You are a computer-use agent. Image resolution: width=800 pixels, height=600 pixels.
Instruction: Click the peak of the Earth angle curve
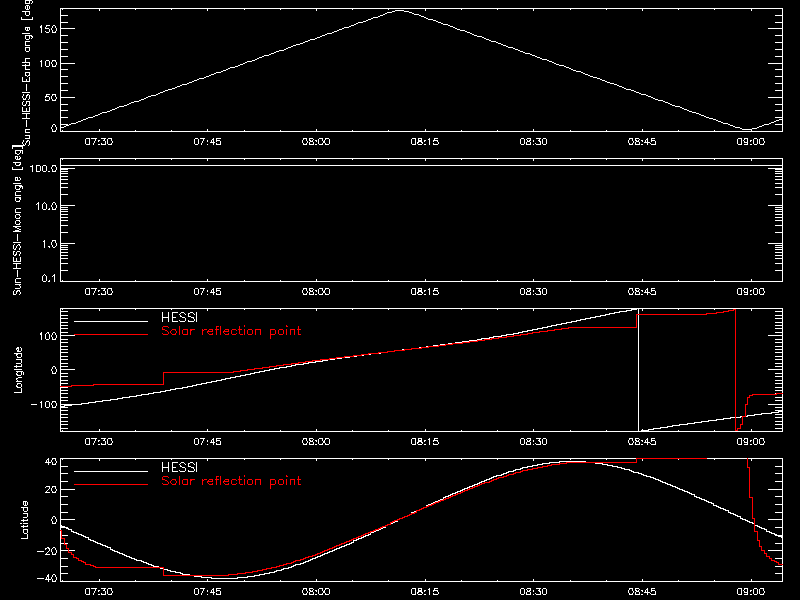point(399,10)
